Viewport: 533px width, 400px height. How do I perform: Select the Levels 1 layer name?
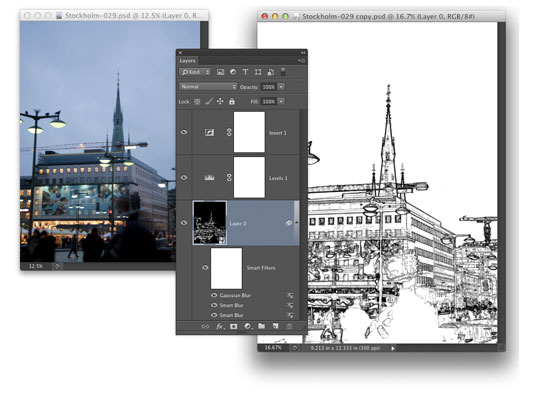click(278, 178)
